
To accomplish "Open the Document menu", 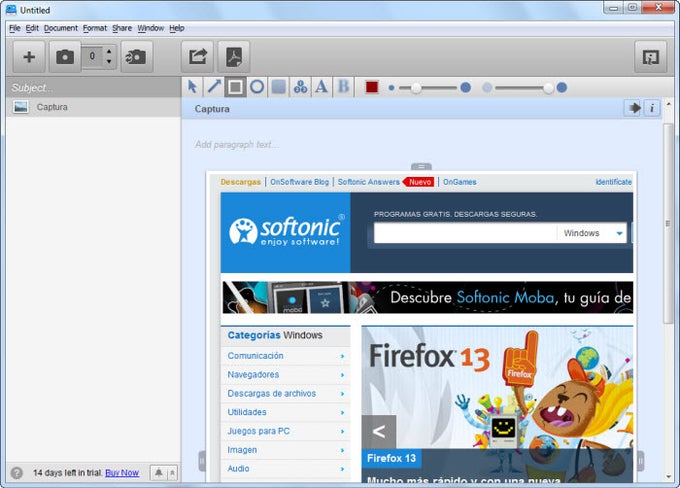I will coord(61,28).
